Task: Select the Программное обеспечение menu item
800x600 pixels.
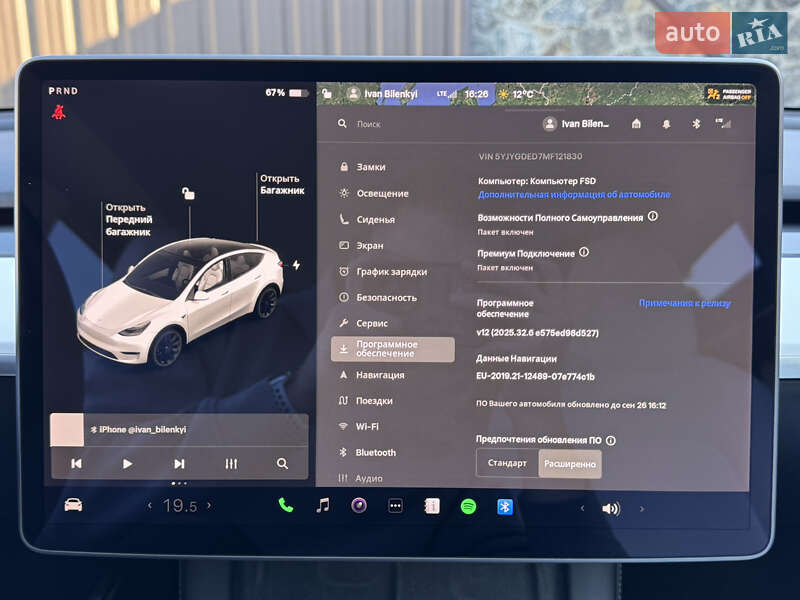Action: (392, 349)
